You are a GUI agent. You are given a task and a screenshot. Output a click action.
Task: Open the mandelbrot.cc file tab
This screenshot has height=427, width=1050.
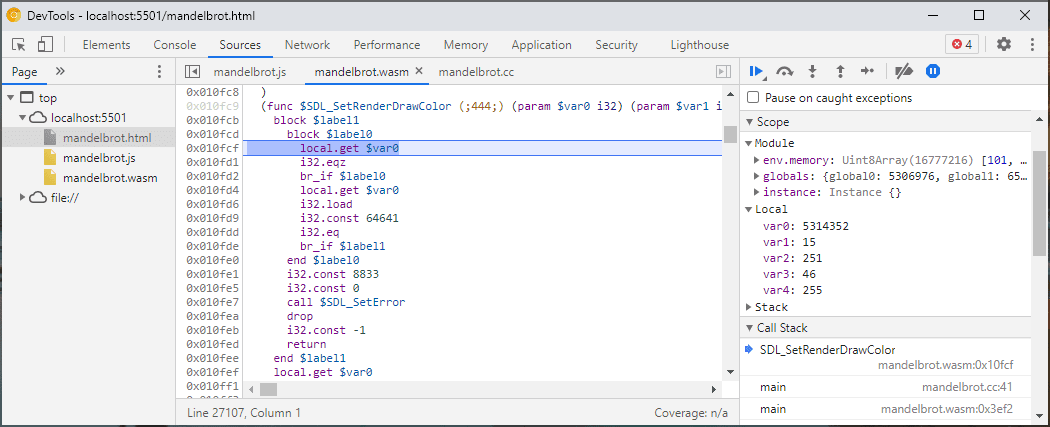click(476, 72)
